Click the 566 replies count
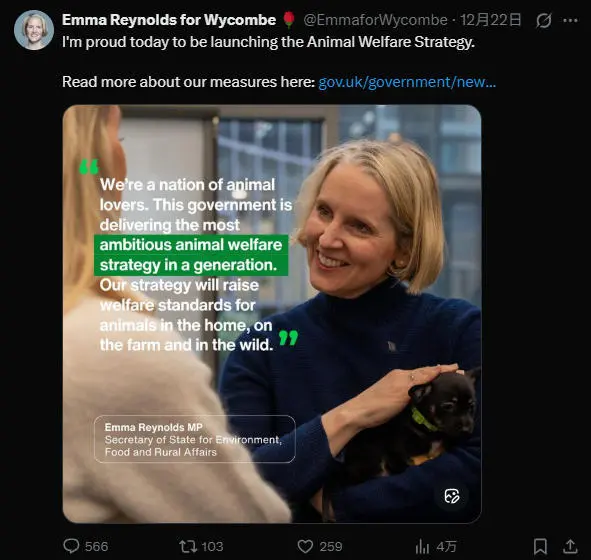This screenshot has height=560, width=591. [96, 546]
